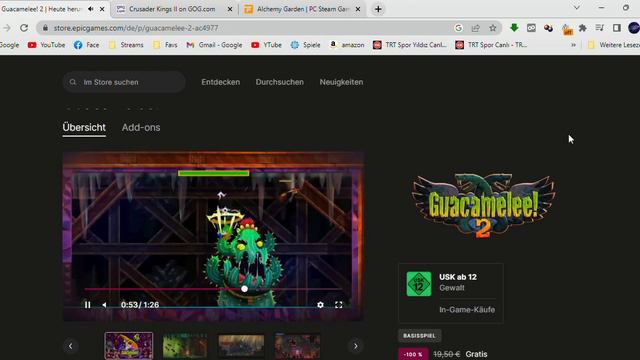Close the Guacamelee! 2 browser tab
Image resolution: width=640 pixels, height=360 pixels.
(102, 9)
